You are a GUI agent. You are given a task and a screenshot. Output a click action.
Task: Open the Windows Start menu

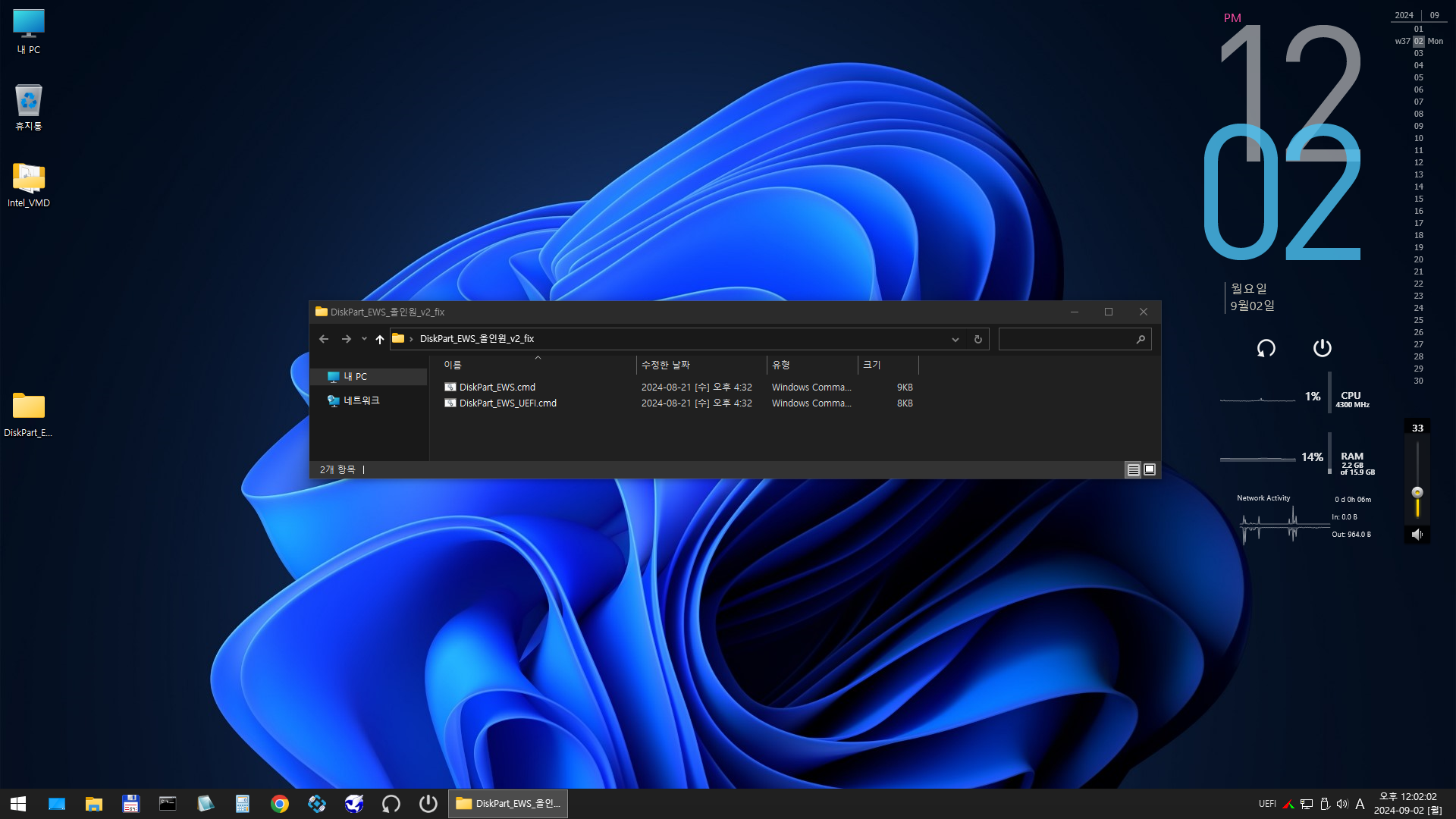(18, 804)
